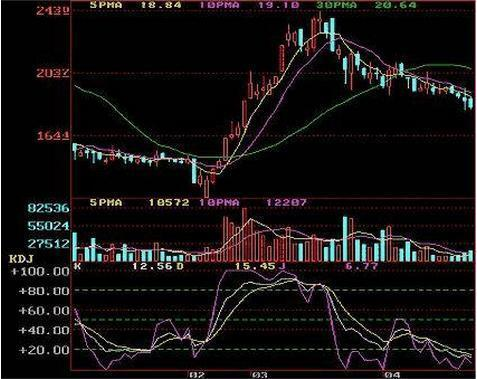Select the 5PMA label beside 18.84
Screen dimensions: 477x379
coord(106,5)
